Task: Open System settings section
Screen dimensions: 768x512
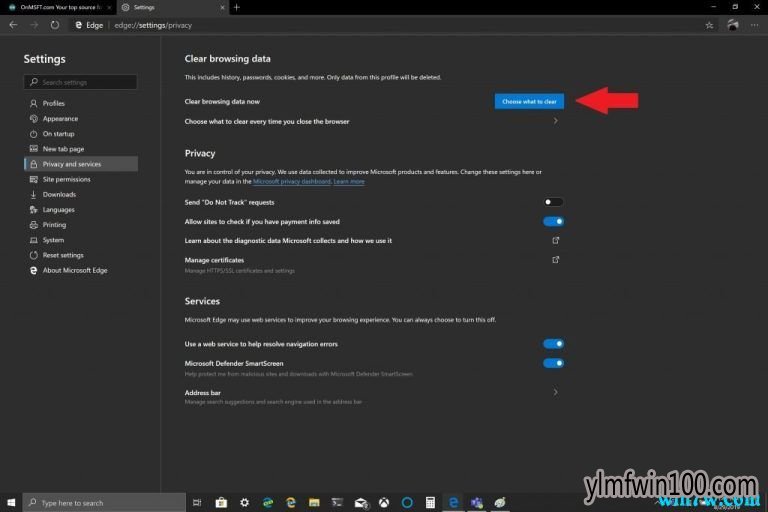Action: pos(81,240)
